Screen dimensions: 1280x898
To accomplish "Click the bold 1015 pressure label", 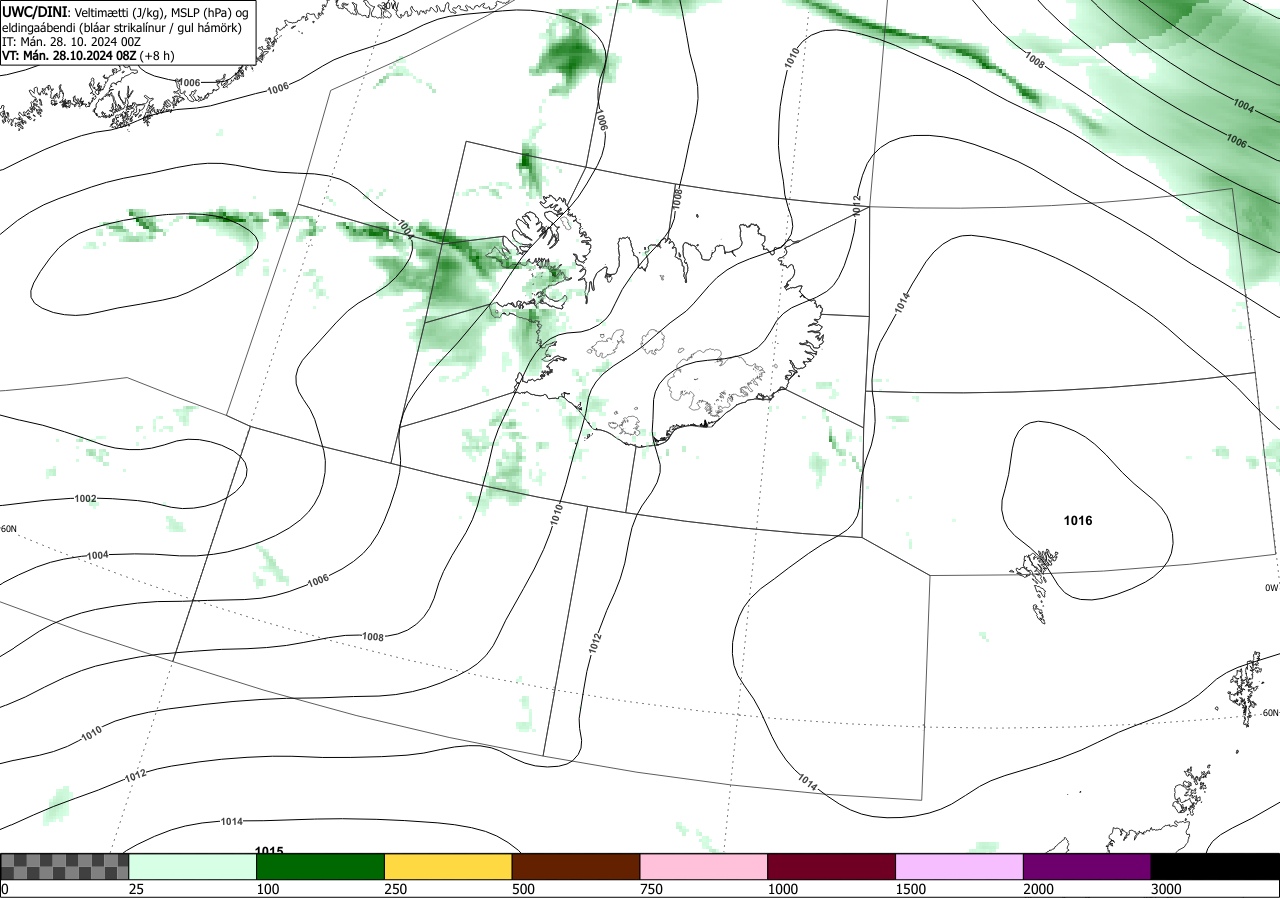I will [x=269, y=851].
